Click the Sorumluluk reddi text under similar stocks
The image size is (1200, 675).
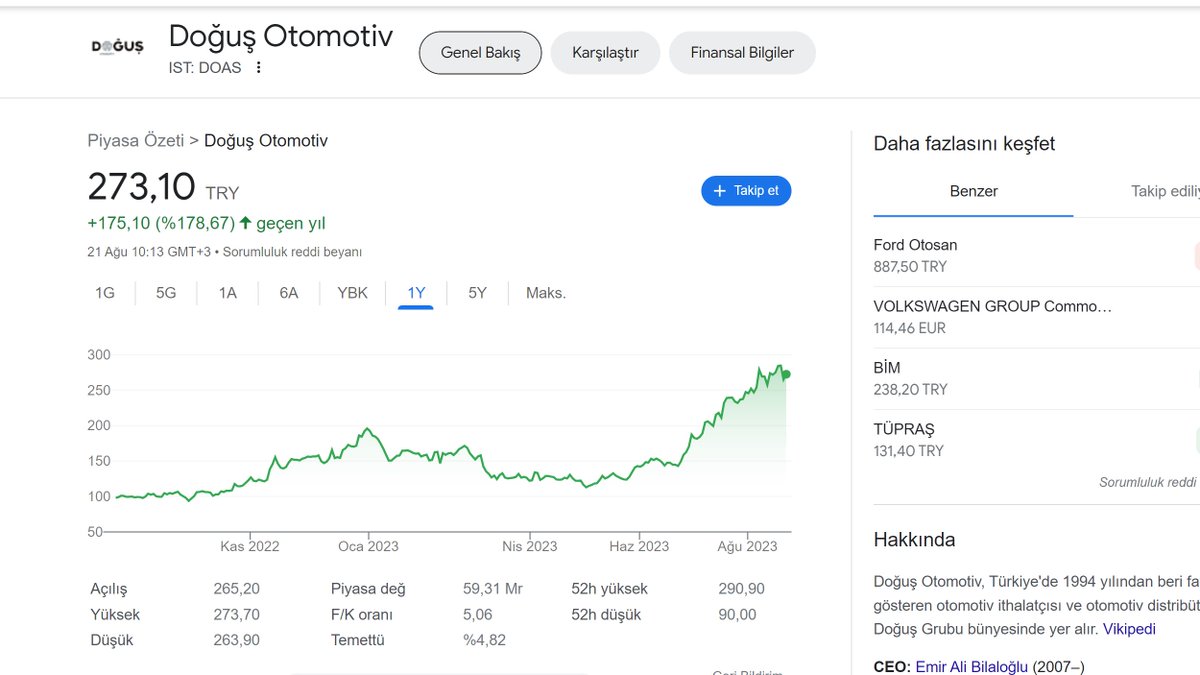1148,482
